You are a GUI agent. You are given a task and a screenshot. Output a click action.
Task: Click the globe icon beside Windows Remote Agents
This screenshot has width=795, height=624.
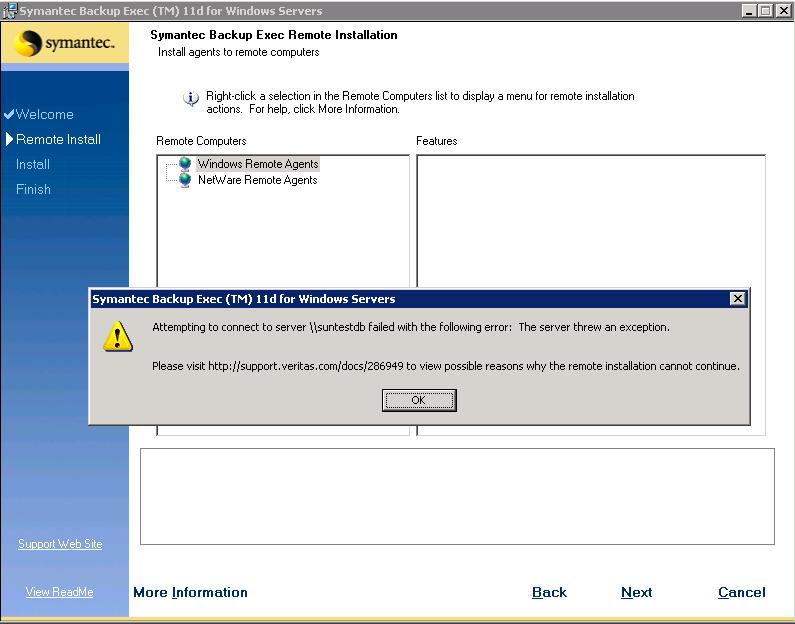pyautogui.click(x=185, y=164)
